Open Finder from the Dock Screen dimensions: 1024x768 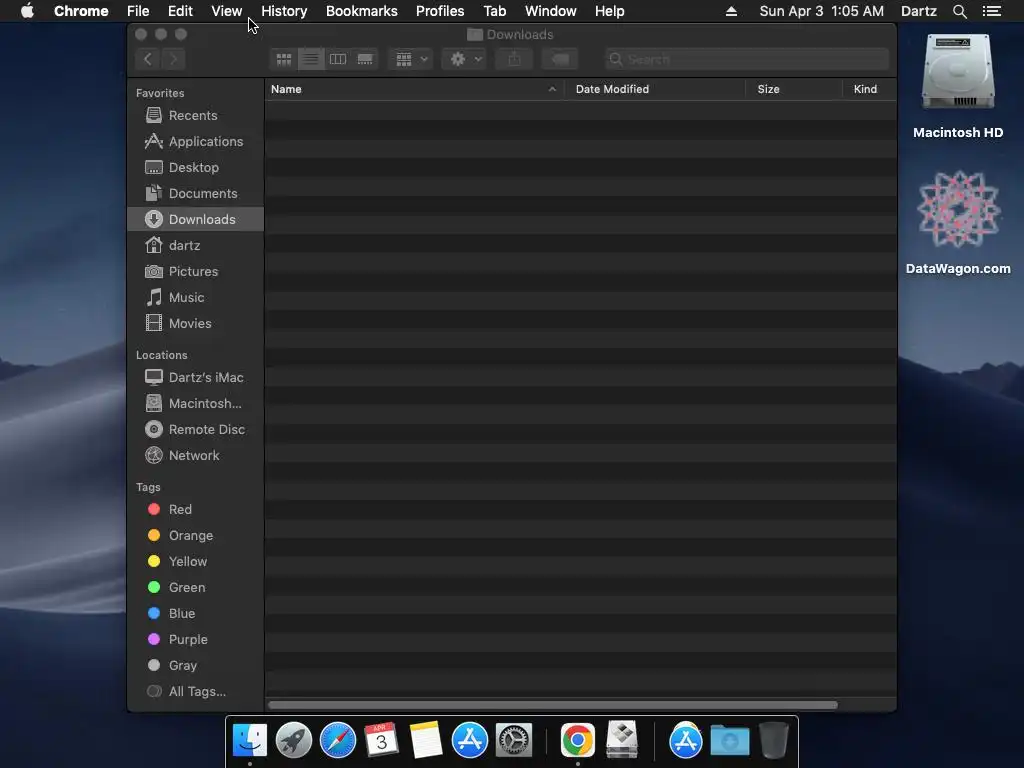[249, 741]
